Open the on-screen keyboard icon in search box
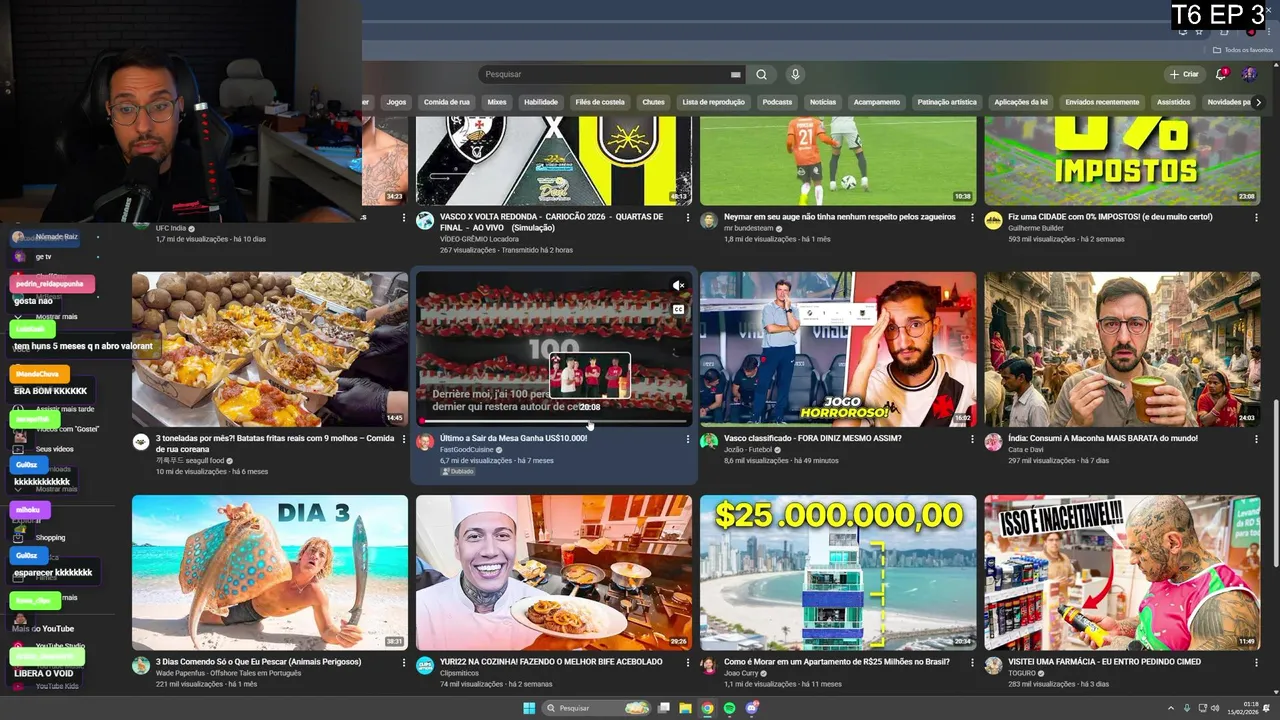The height and width of the screenshot is (720, 1280). (736, 74)
